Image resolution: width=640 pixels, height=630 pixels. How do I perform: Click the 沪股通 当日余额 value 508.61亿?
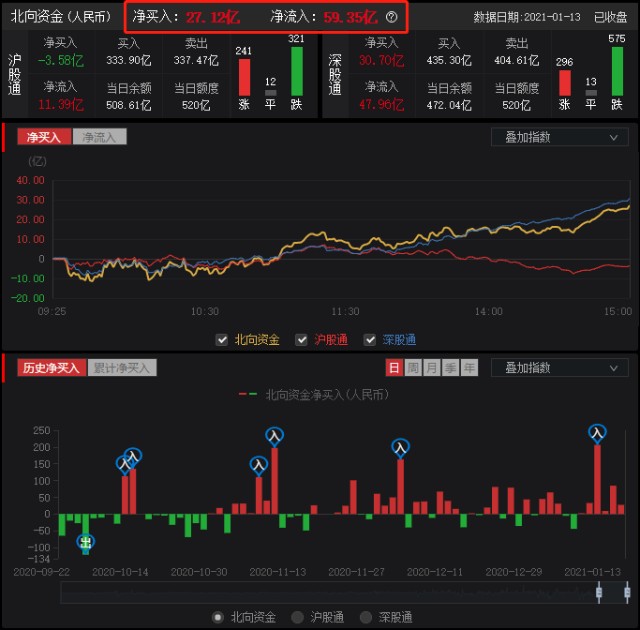(x=129, y=105)
